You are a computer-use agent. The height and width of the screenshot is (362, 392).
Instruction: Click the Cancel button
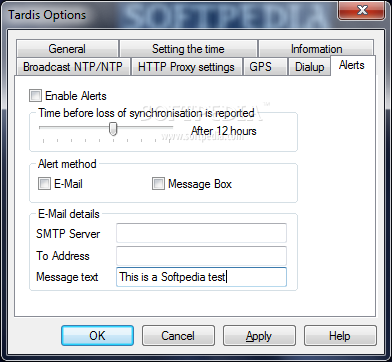(178, 335)
